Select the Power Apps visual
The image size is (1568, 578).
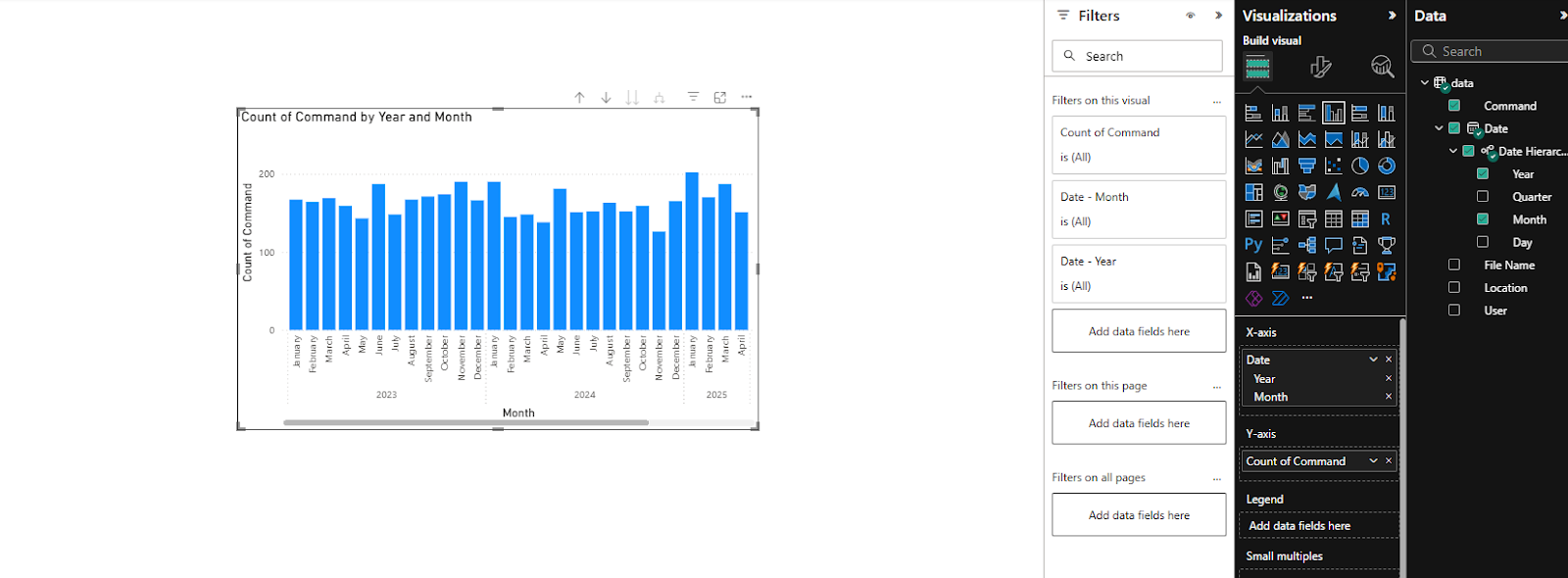pyautogui.click(x=1253, y=298)
